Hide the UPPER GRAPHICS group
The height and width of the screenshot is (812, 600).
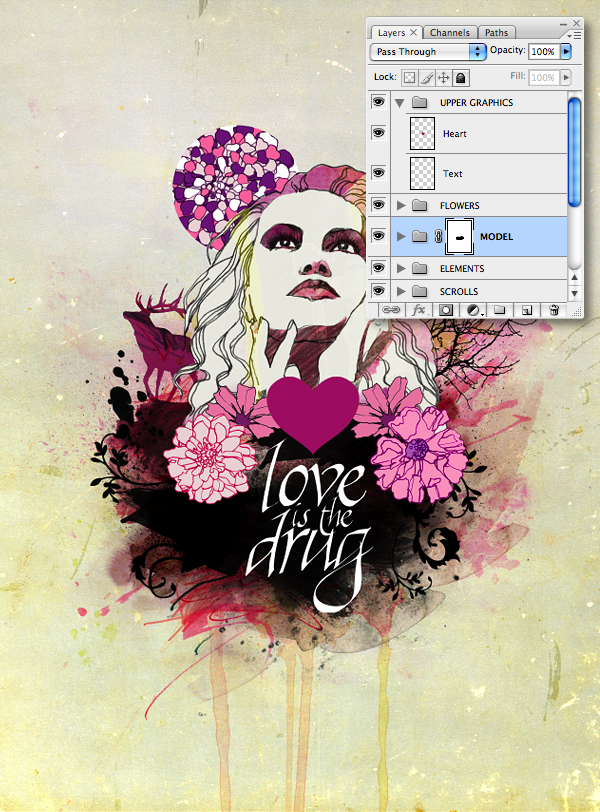(378, 102)
